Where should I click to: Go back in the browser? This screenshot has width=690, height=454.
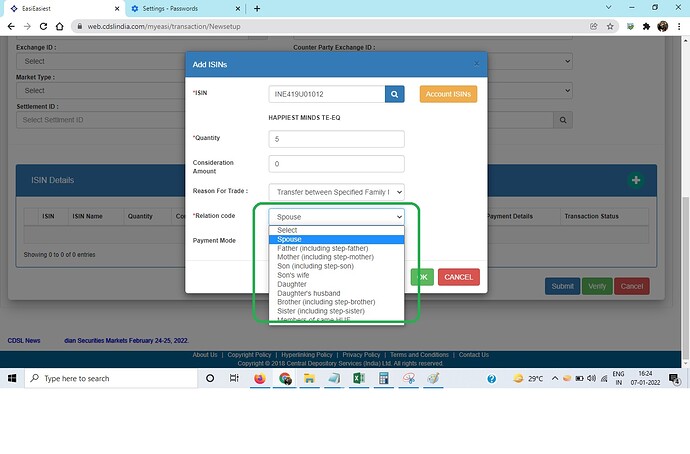[11, 26]
